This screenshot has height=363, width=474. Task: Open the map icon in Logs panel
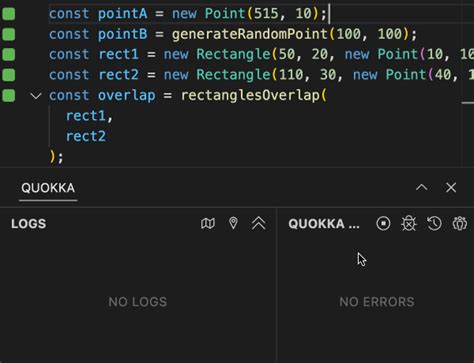[x=208, y=223]
